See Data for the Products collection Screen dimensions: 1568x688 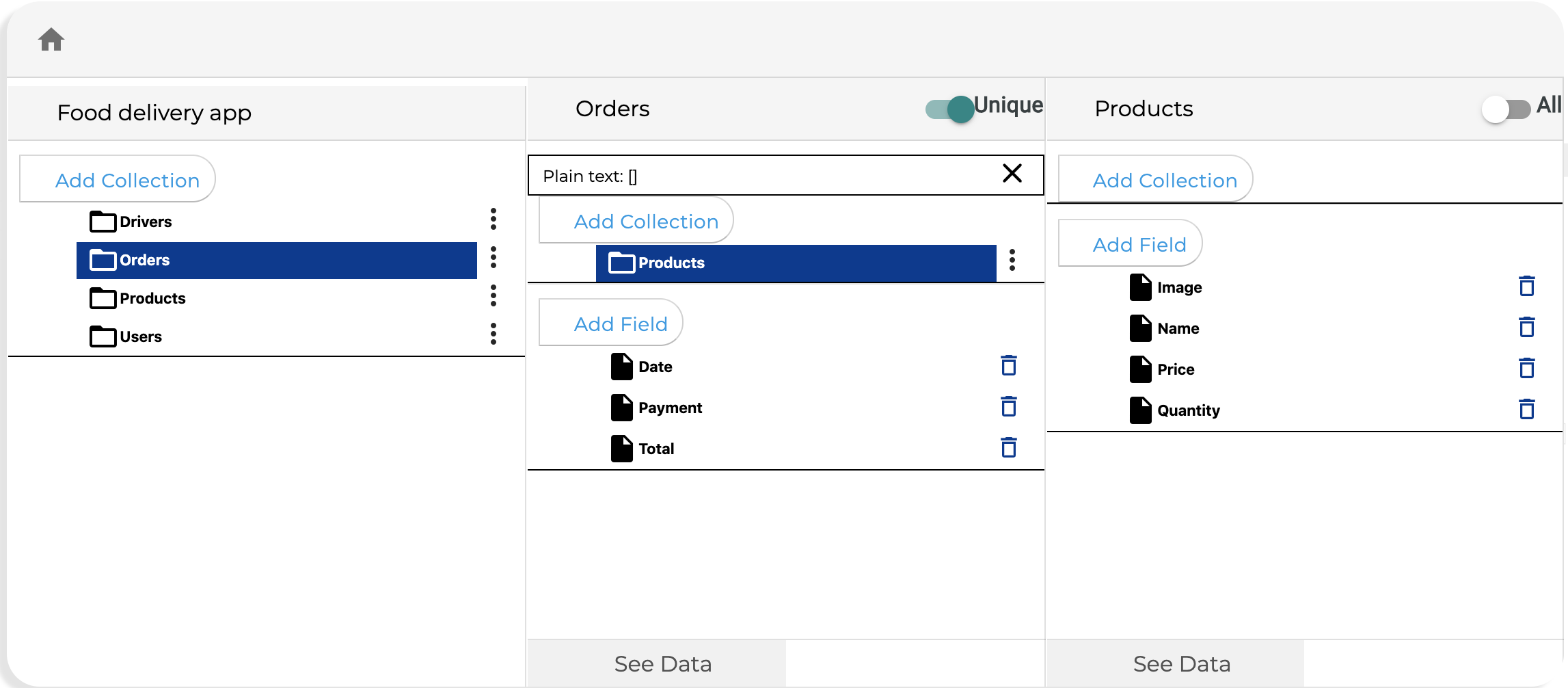(1176, 663)
